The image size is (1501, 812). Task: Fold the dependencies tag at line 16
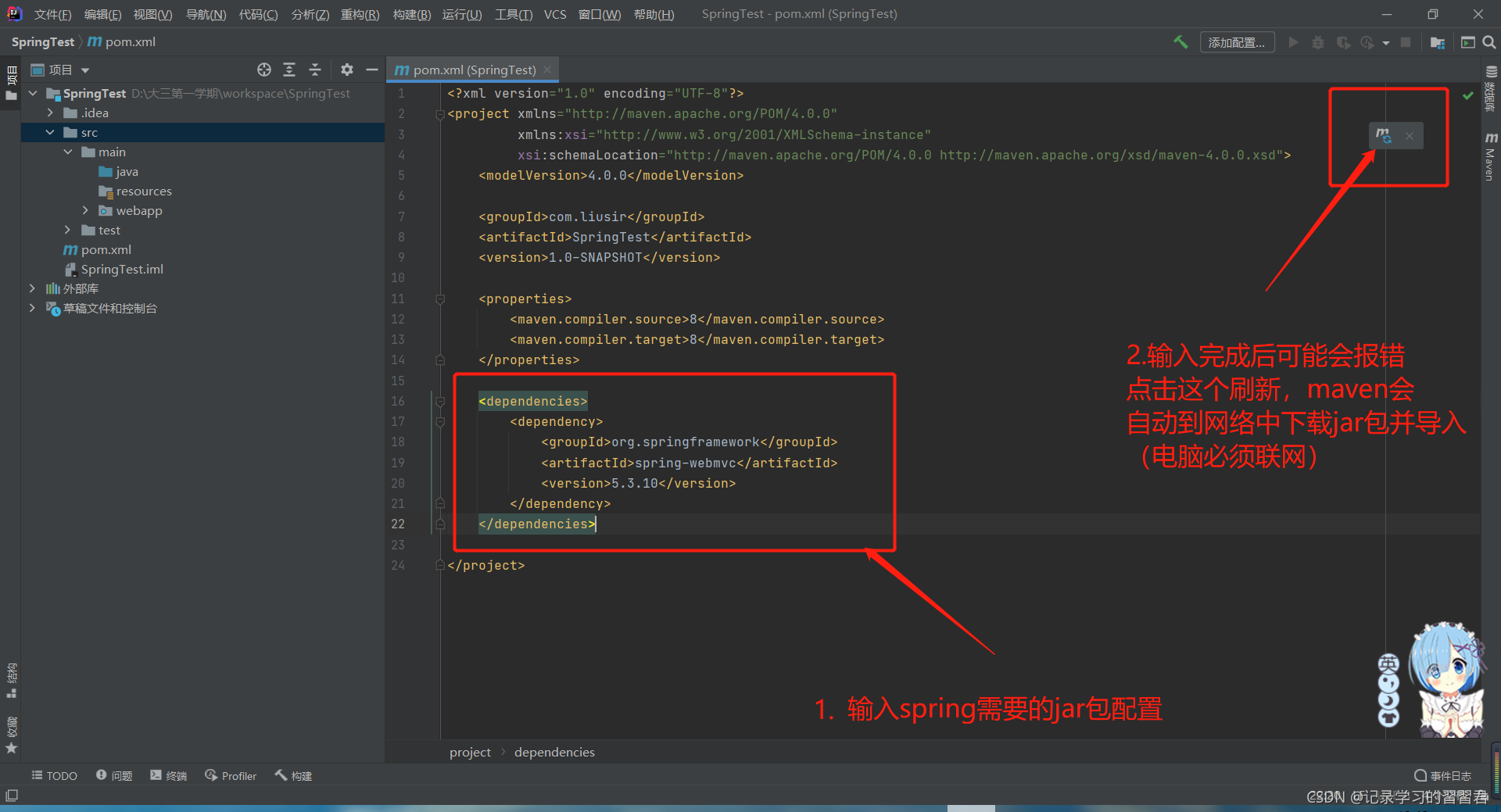pos(440,402)
